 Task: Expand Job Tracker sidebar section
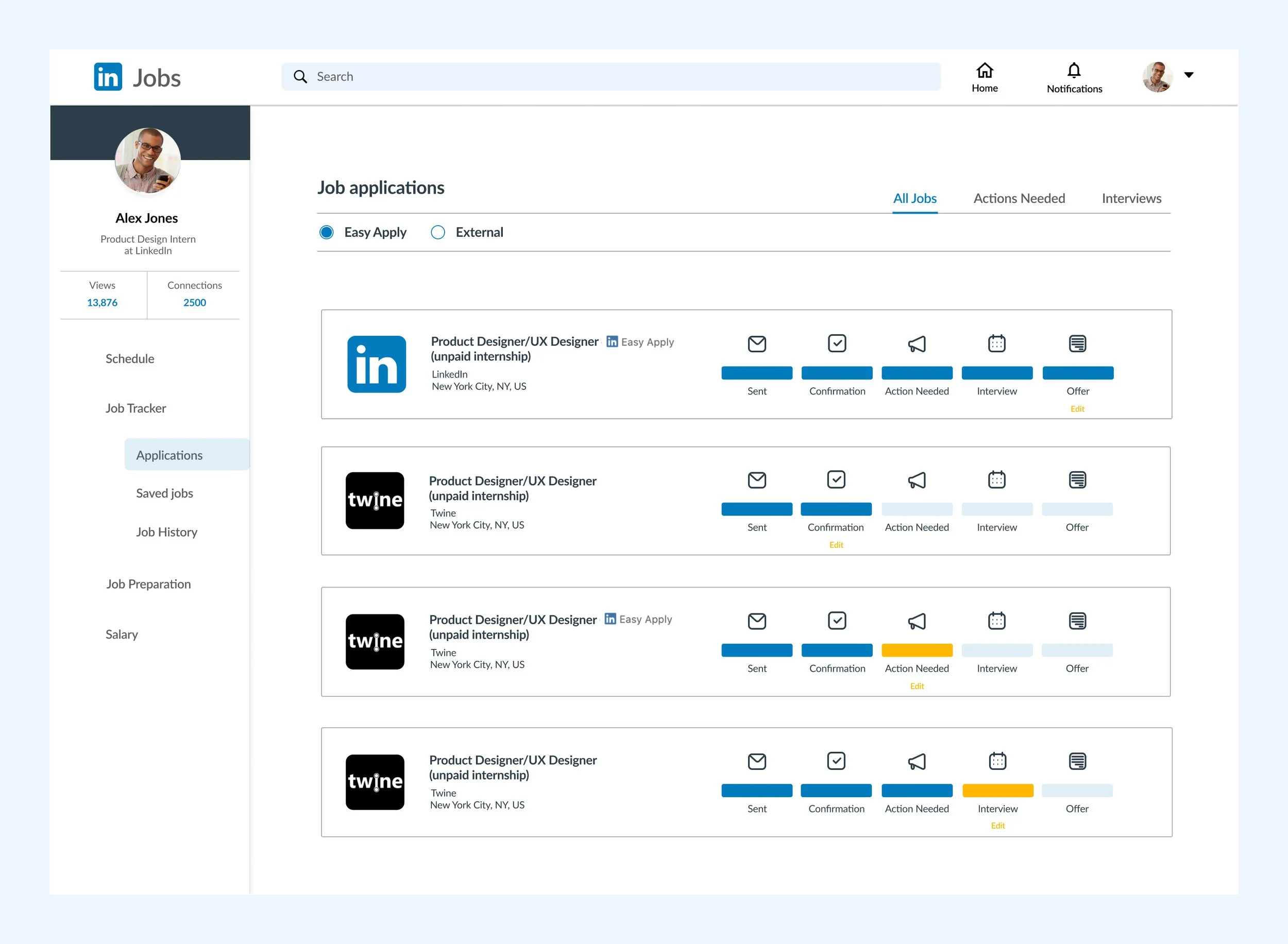[x=135, y=408]
